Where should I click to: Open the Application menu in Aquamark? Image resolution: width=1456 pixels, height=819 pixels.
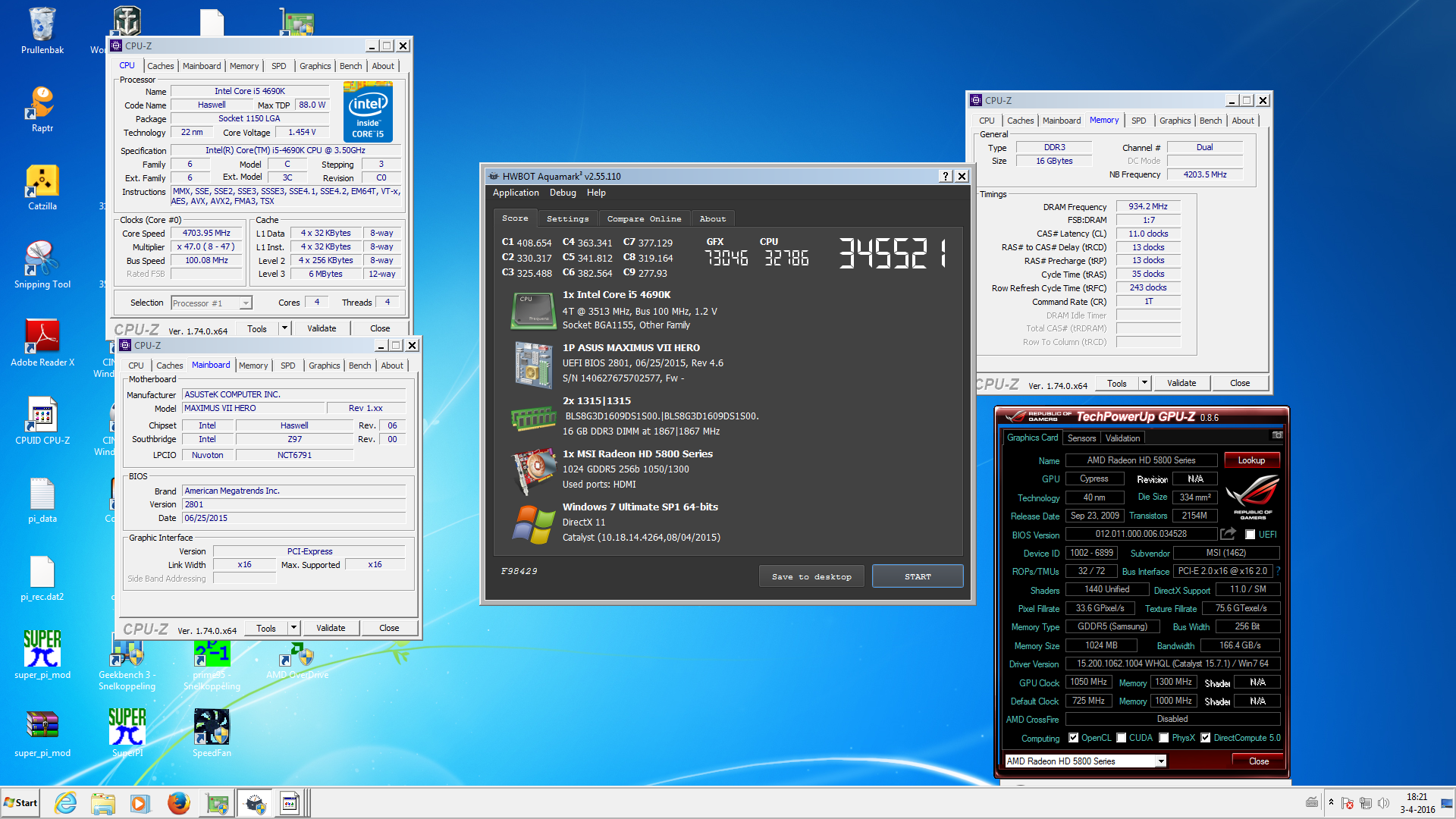tap(516, 193)
